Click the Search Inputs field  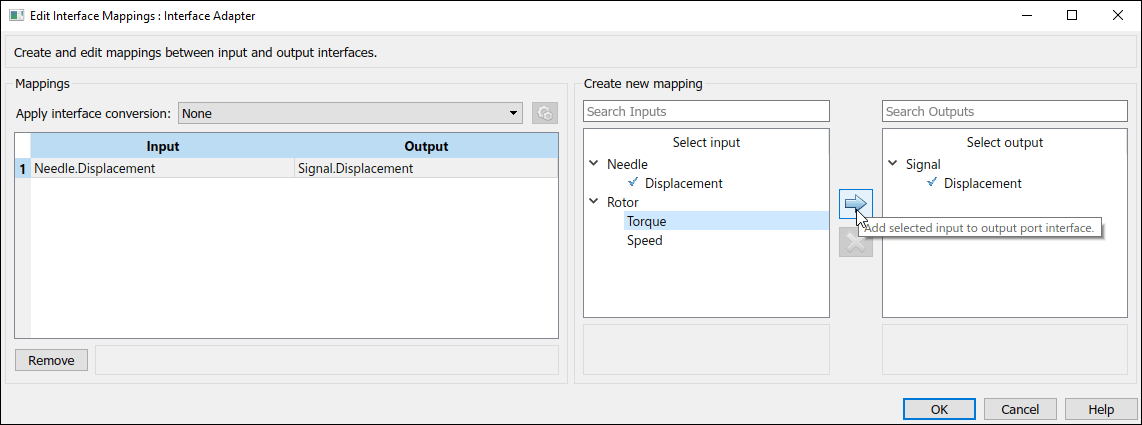pyautogui.click(x=706, y=111)
